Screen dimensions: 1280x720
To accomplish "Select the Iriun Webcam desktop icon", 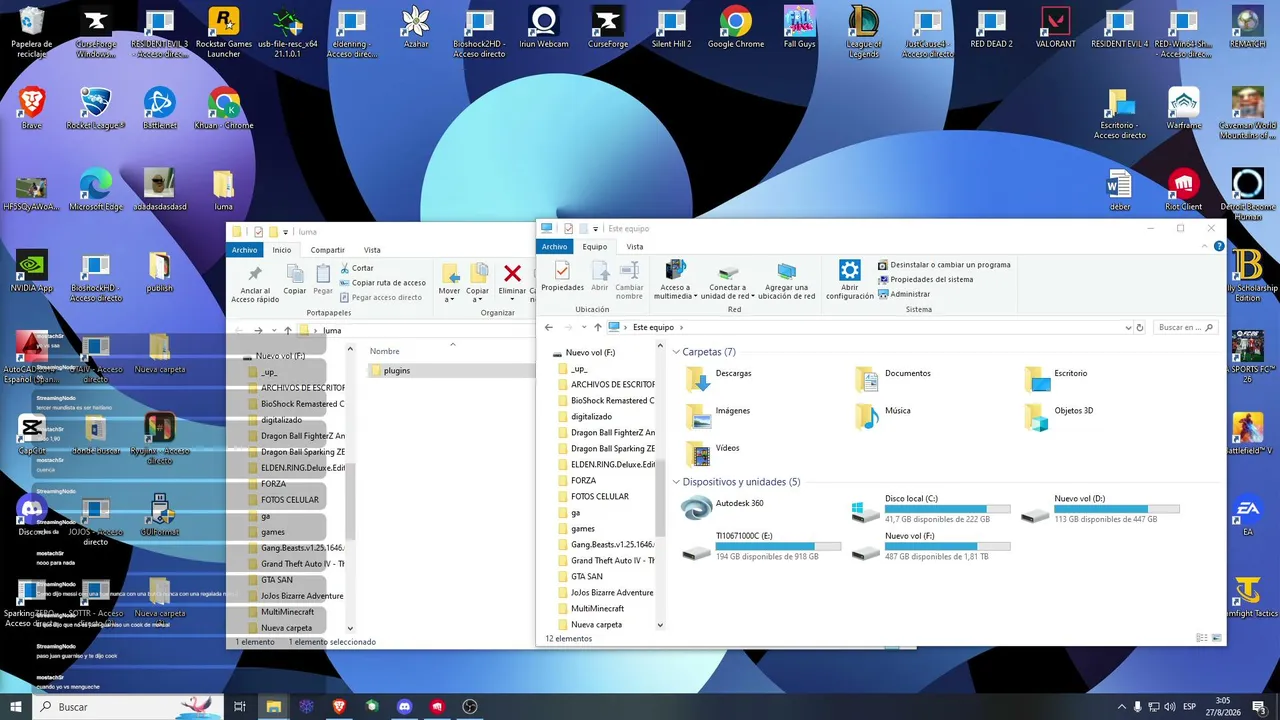I will click(x=543, y=28).
